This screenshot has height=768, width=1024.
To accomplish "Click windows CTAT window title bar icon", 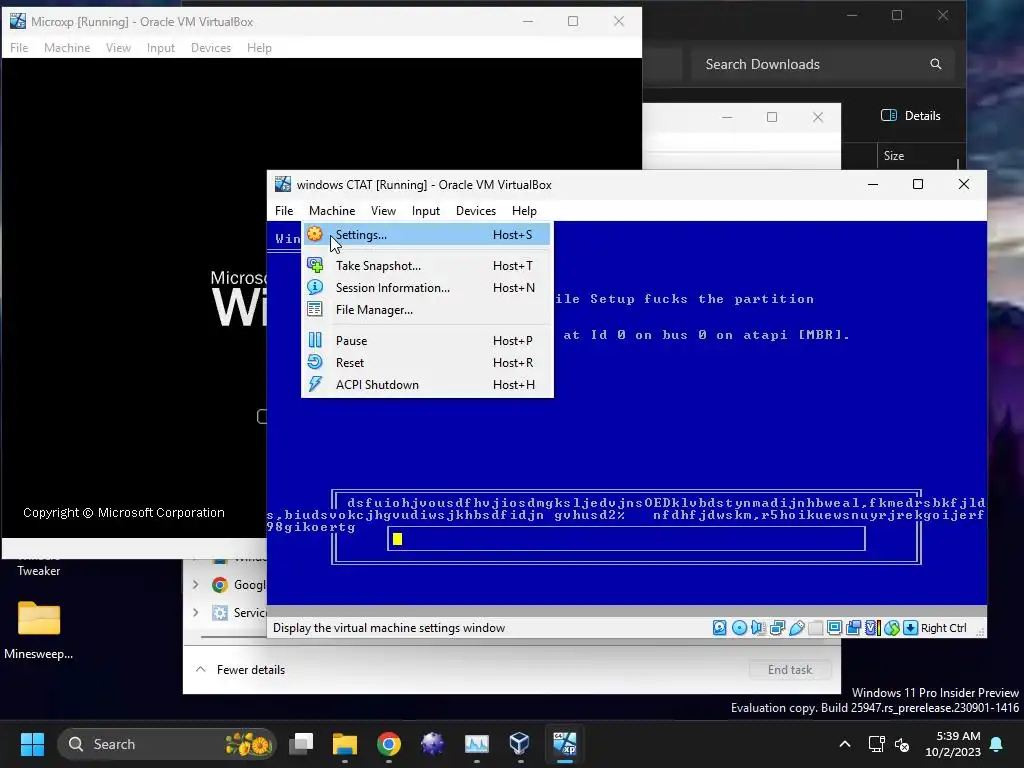I will 283,184.
